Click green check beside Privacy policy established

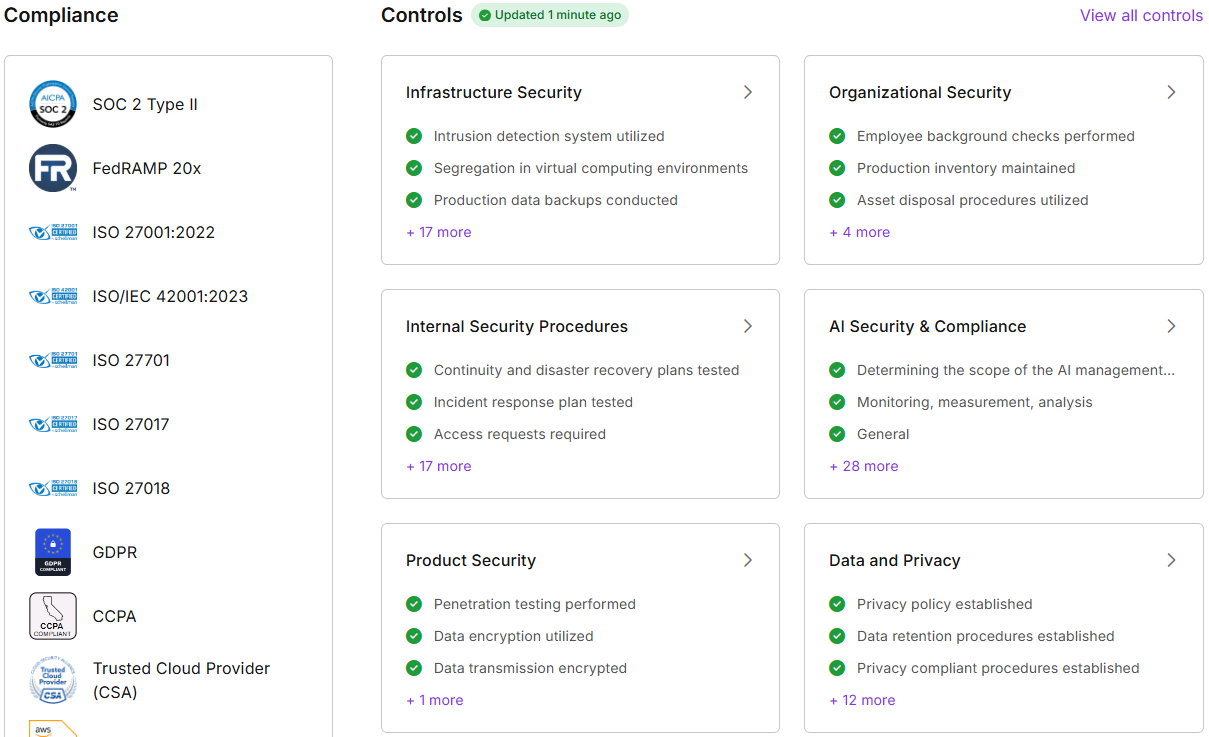click(x=837, y=604)
